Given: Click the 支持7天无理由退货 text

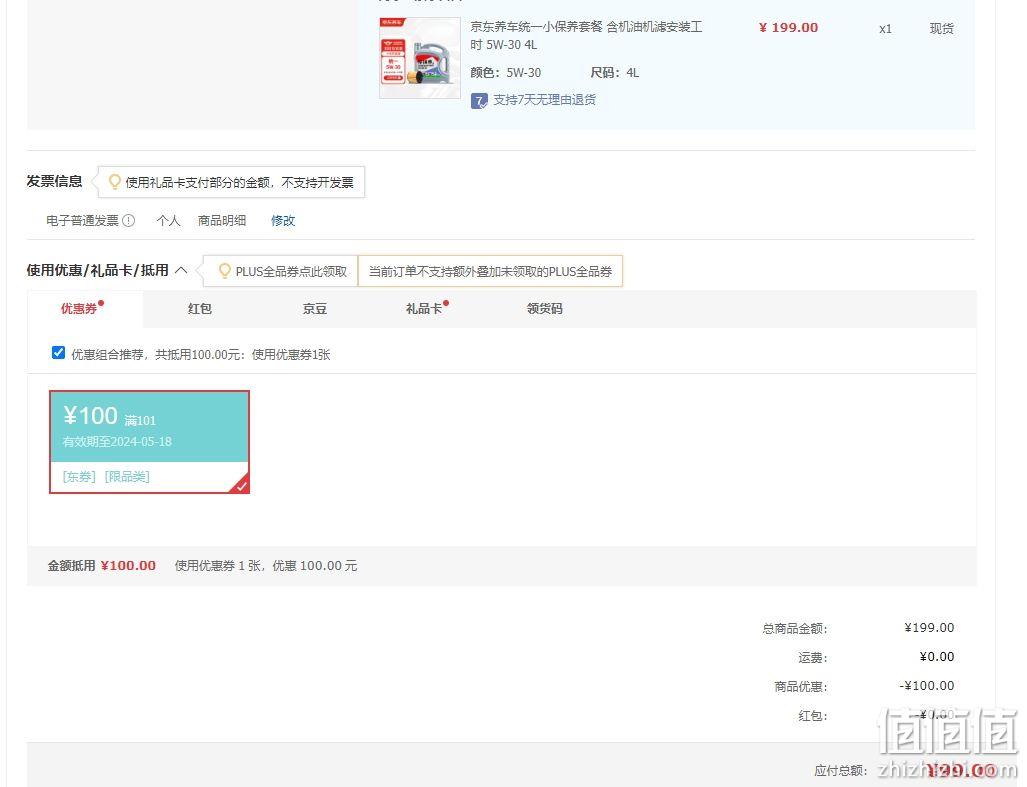Looking at the screenshot, I should point(544,100).
